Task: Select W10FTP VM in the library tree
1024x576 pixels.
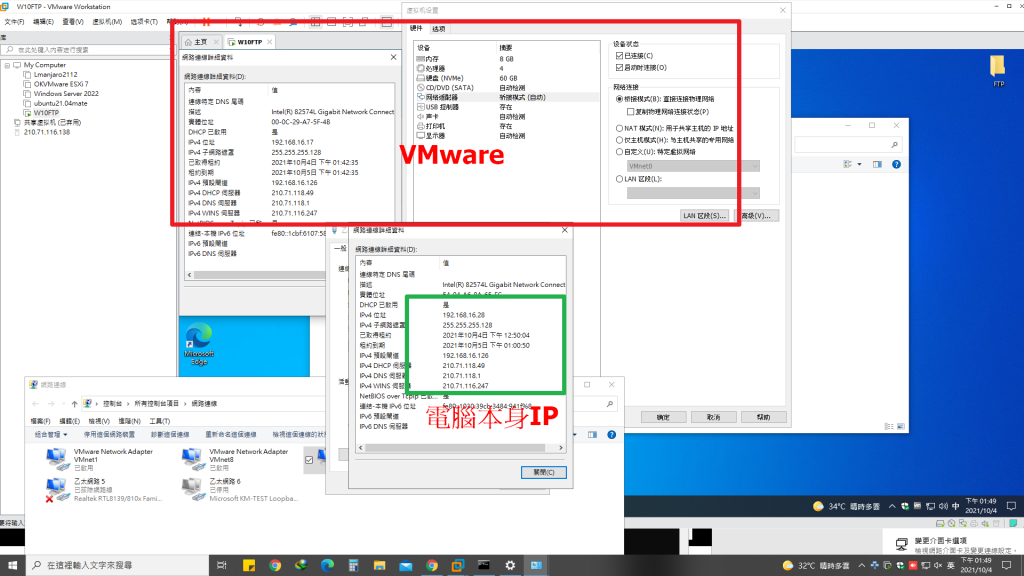Action: click(x=46, y=112)
